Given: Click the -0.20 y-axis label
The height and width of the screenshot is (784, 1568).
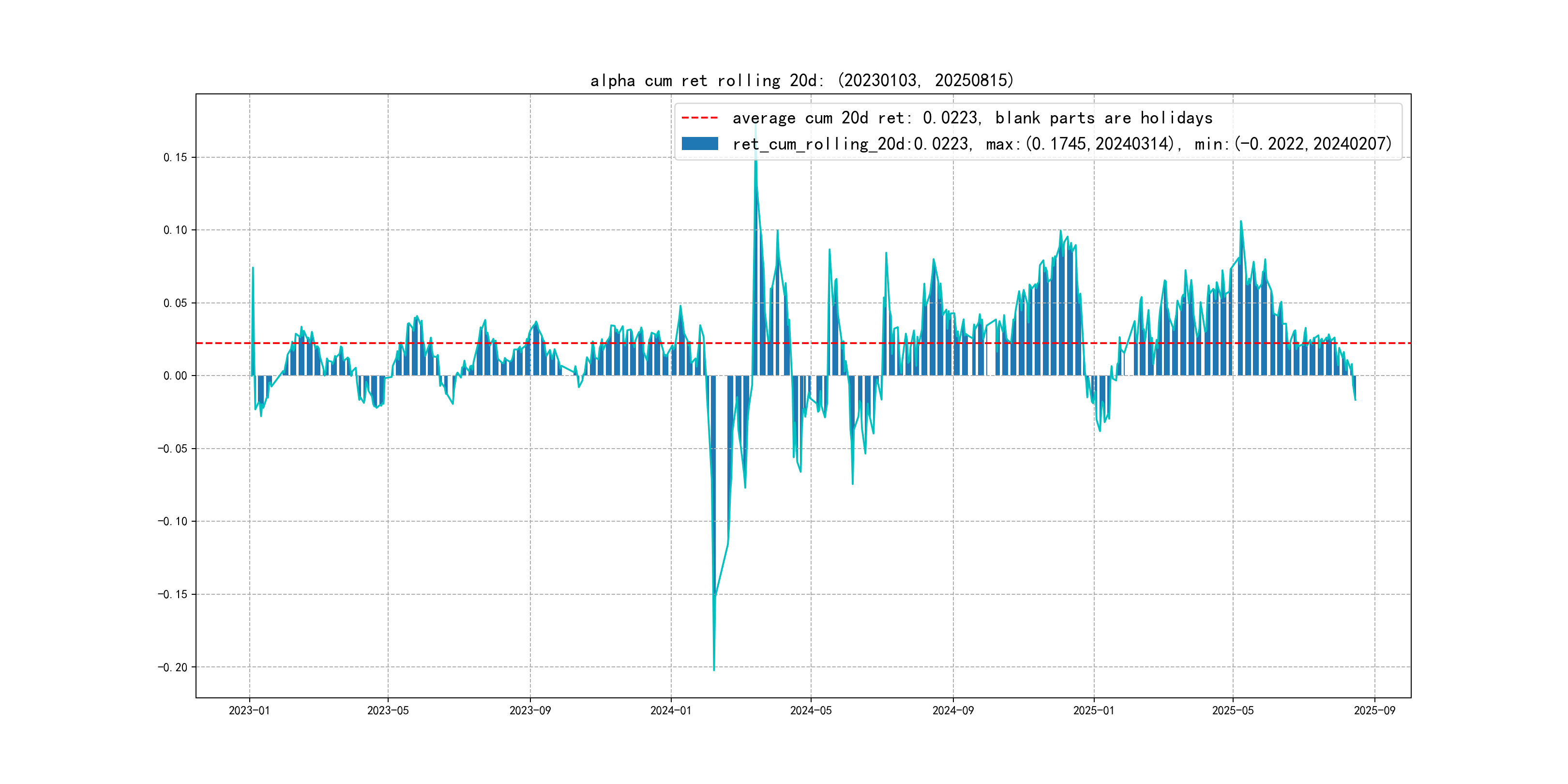Looking at the screenshot, I should point(173,668).
